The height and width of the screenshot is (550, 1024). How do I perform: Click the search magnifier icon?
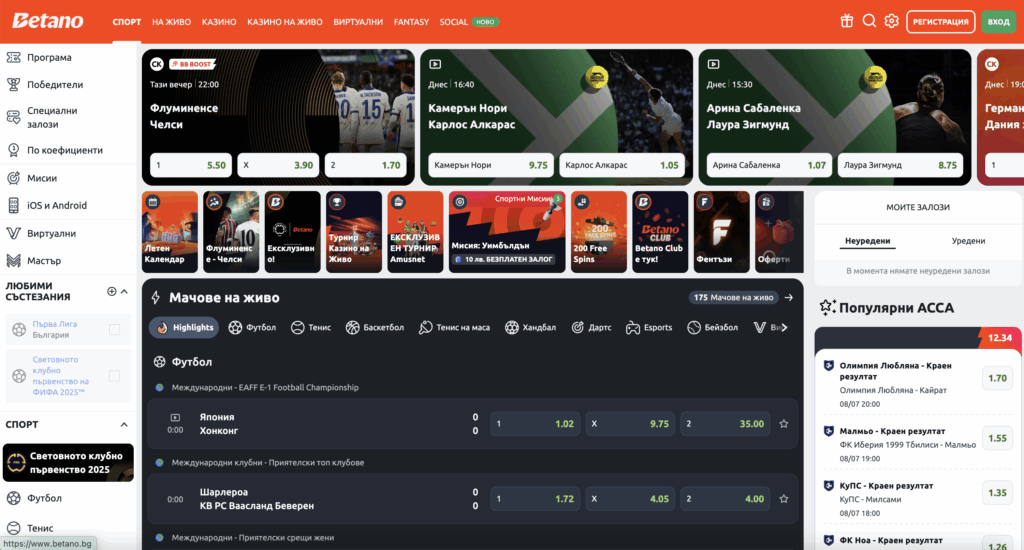[869, 21]
